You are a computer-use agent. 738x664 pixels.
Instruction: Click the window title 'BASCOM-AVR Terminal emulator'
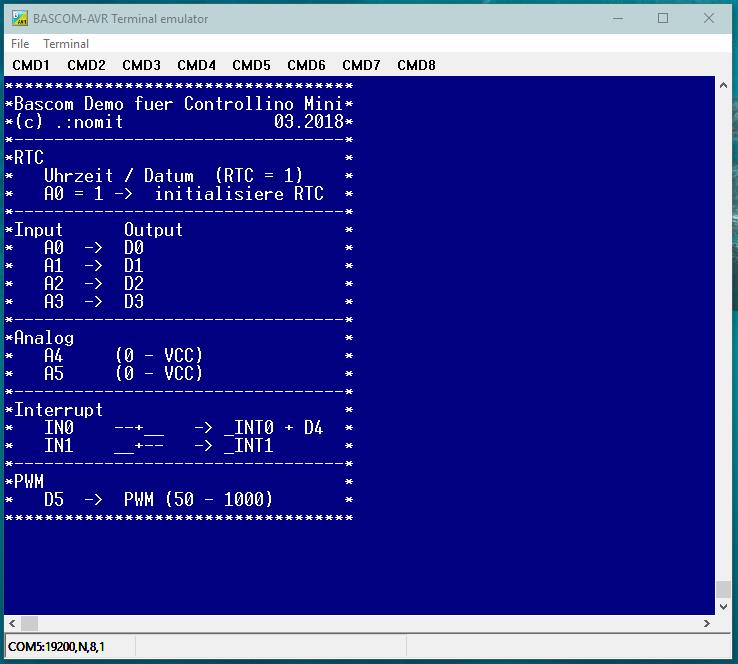120,19
